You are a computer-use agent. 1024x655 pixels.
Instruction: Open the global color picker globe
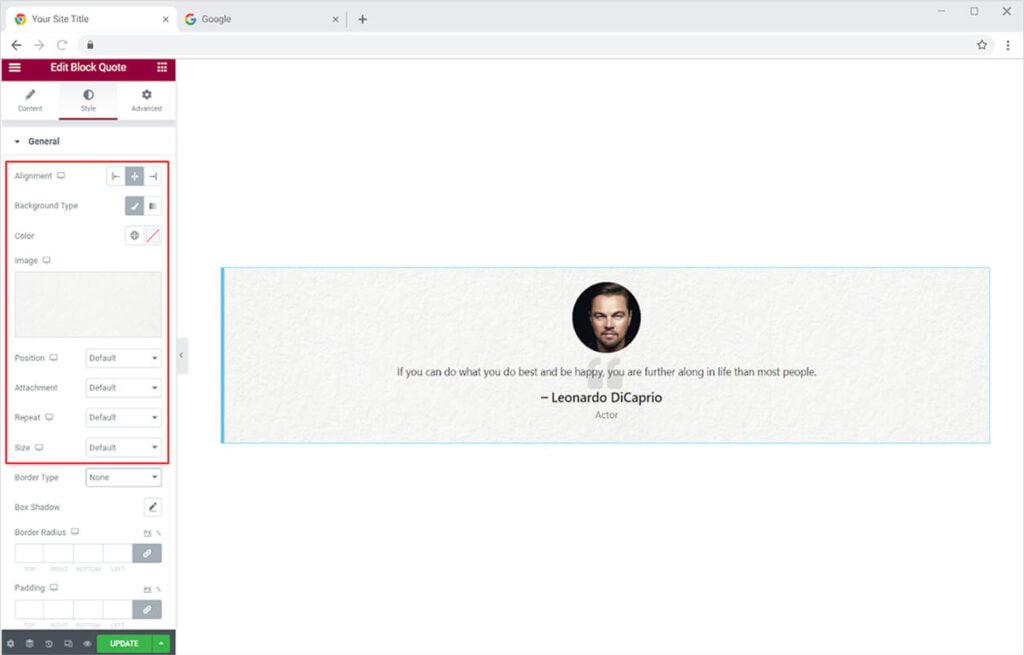[134, 236]
